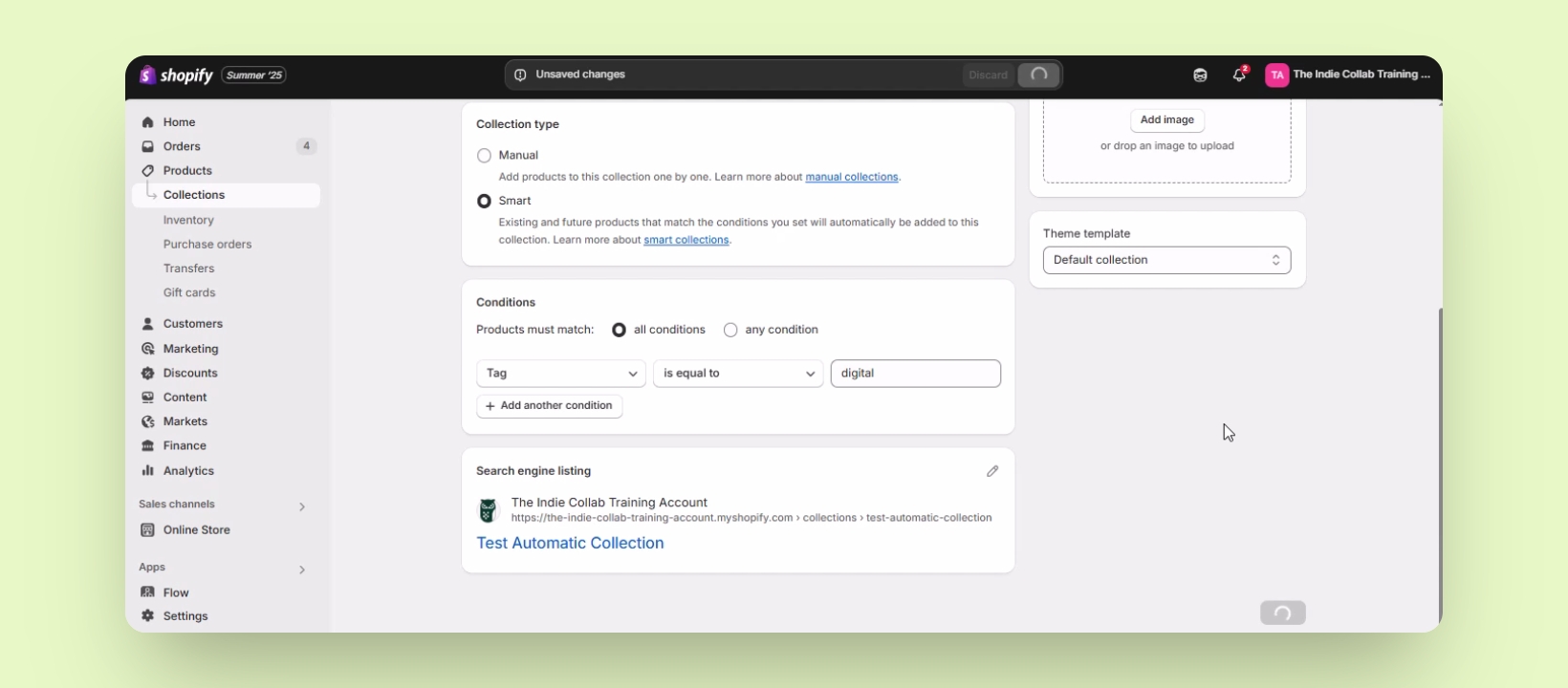Click the Content icon in the sidebar
The width and height of the screenshot is (1568, 688).
[147, 398]
